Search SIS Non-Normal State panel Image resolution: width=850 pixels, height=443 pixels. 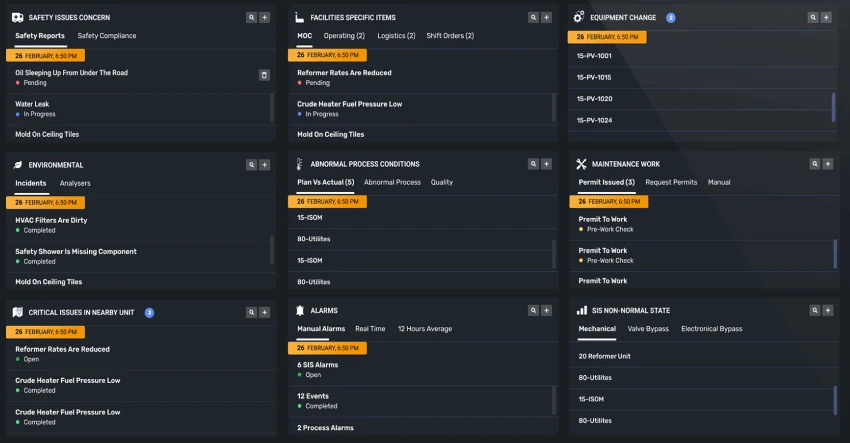tap(815, 310)
